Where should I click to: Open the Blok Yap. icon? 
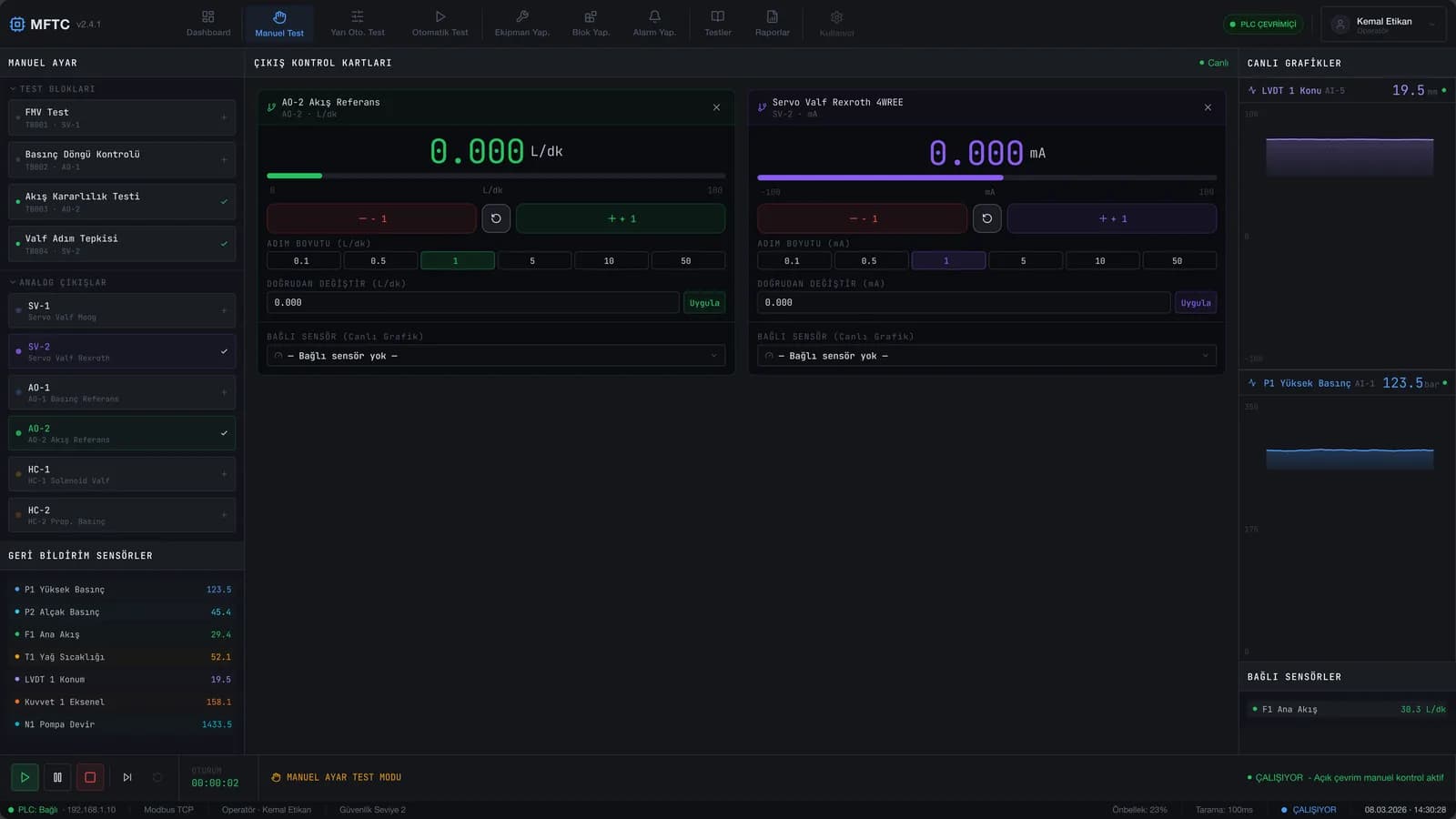(591, 24)
